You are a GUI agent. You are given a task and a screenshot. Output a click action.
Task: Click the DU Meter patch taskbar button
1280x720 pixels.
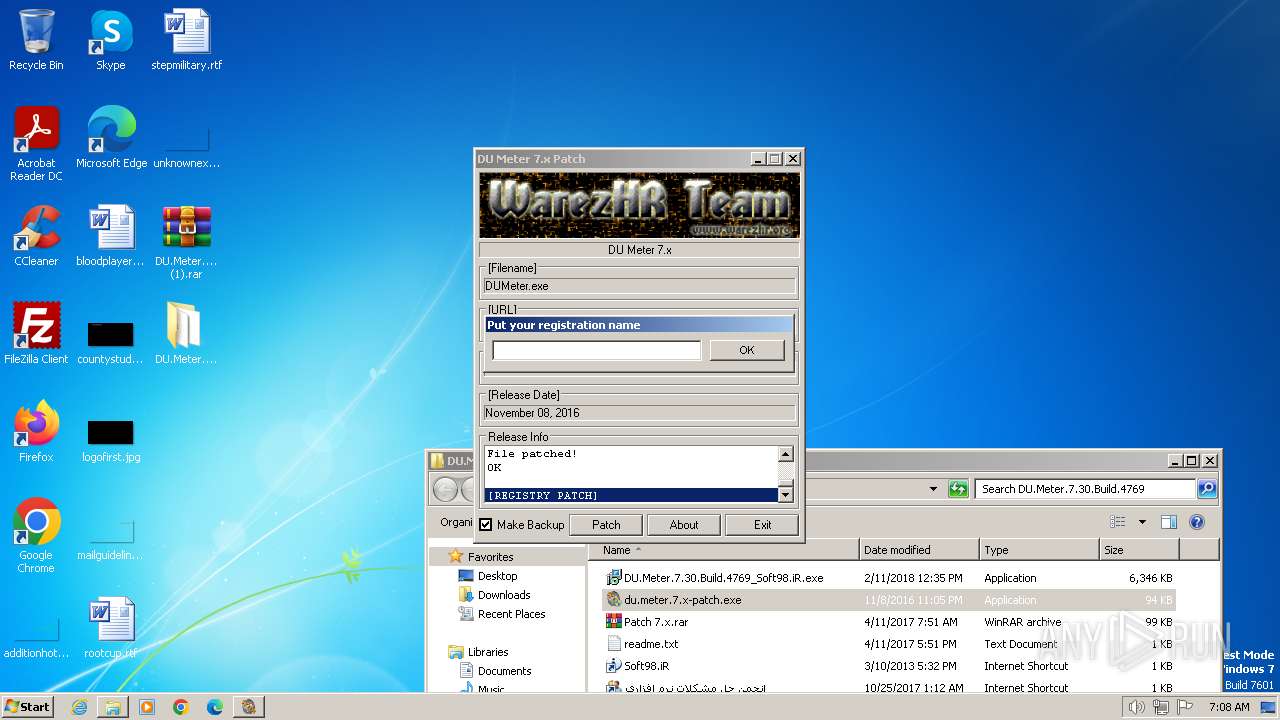[x=249, y=707]
